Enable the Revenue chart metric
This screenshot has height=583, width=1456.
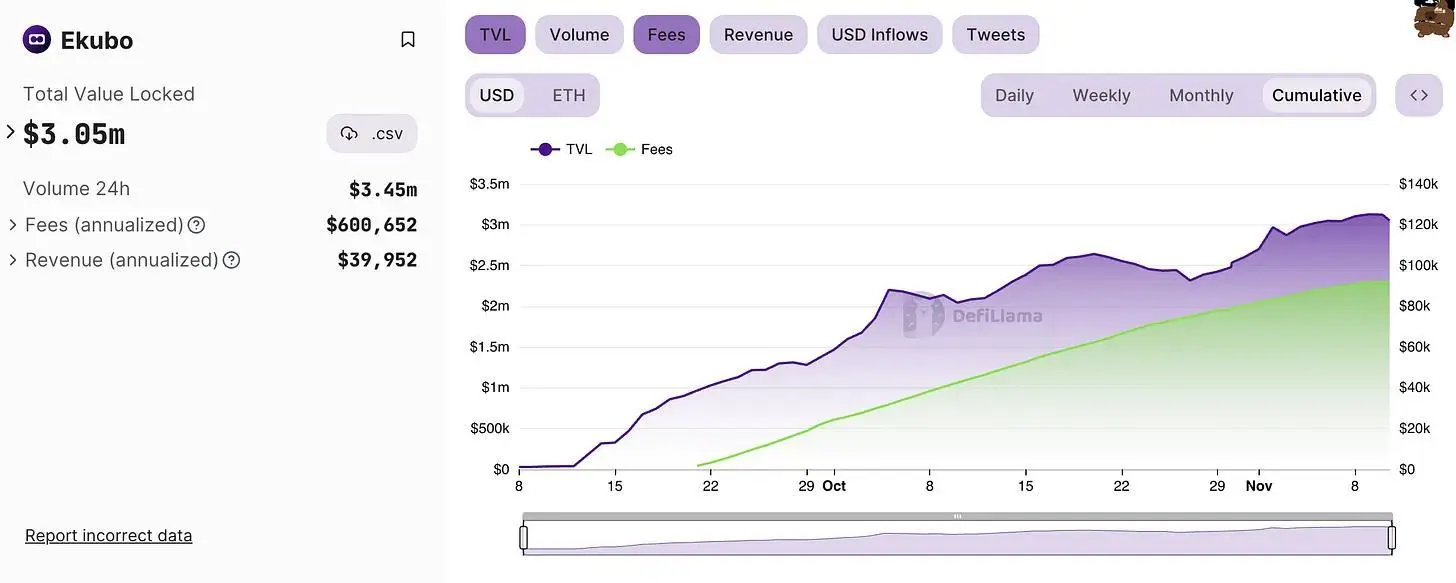pos(758,35)
